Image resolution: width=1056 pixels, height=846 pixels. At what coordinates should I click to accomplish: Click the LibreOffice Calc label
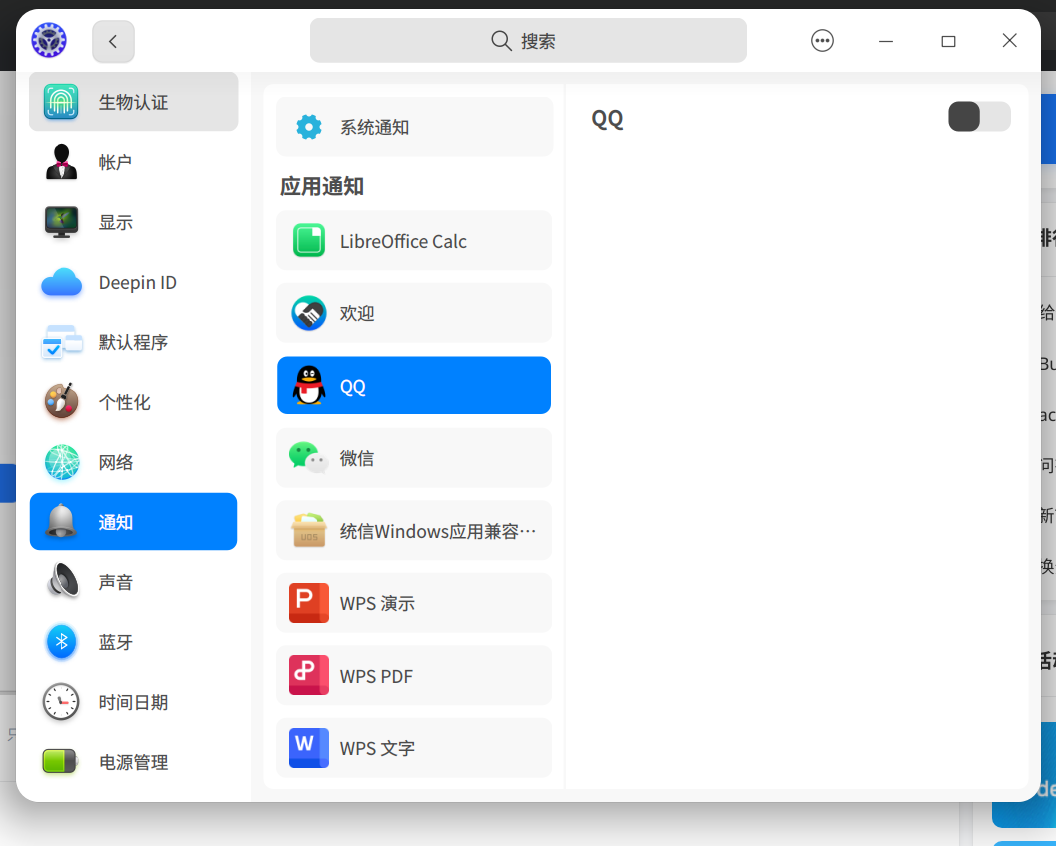[403, 241]
